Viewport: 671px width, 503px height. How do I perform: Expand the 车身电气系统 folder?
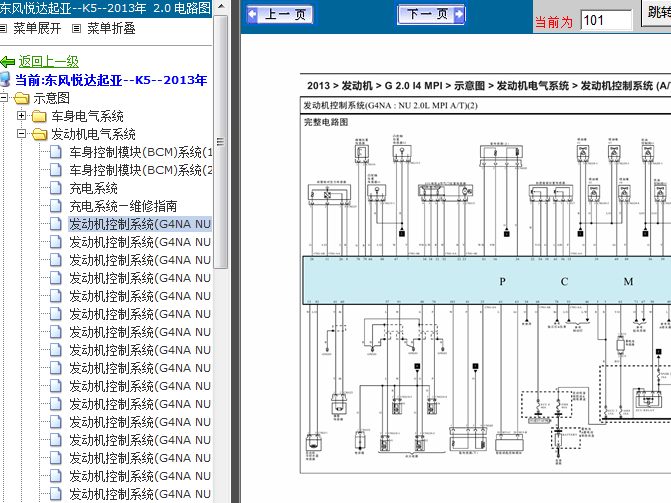(x=21, y=116)
